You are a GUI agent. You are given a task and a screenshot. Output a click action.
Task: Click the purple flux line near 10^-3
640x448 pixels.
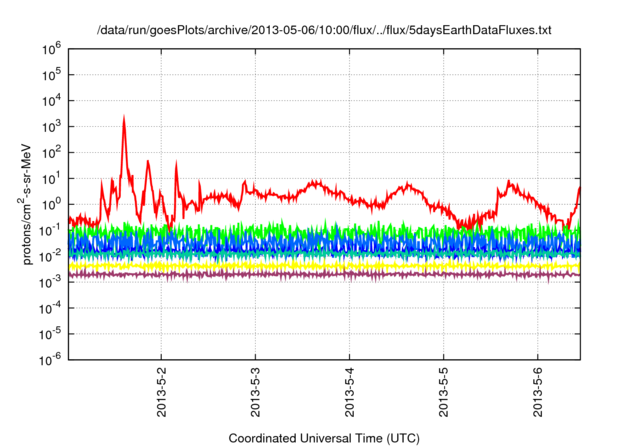324,275
